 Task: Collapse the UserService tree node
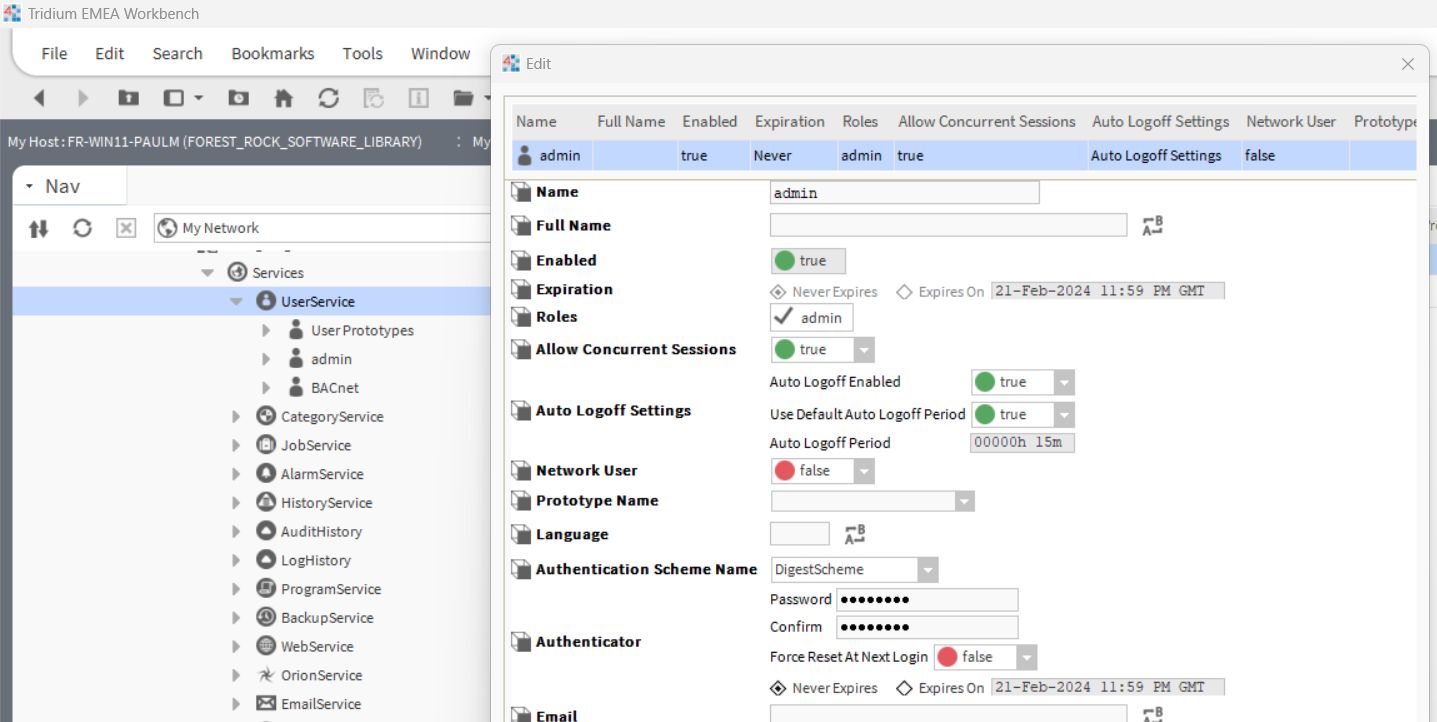tap(237, 301)
